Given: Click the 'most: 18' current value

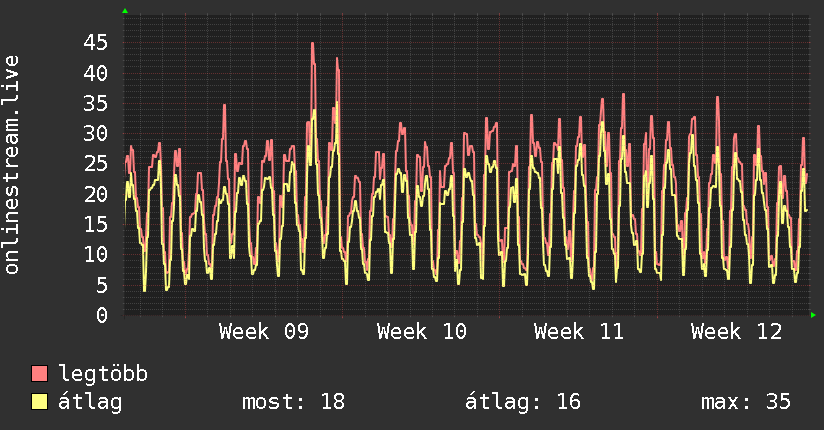Looking at the screenshot, I should 293,402.
